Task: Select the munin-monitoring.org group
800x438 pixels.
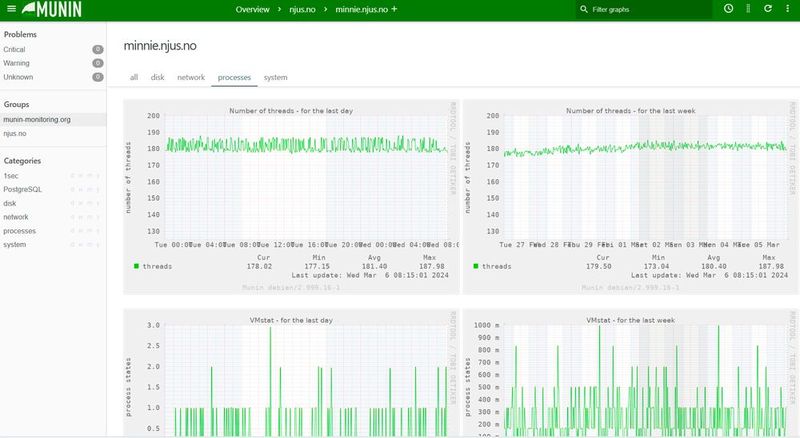Action: coord(37,119)
